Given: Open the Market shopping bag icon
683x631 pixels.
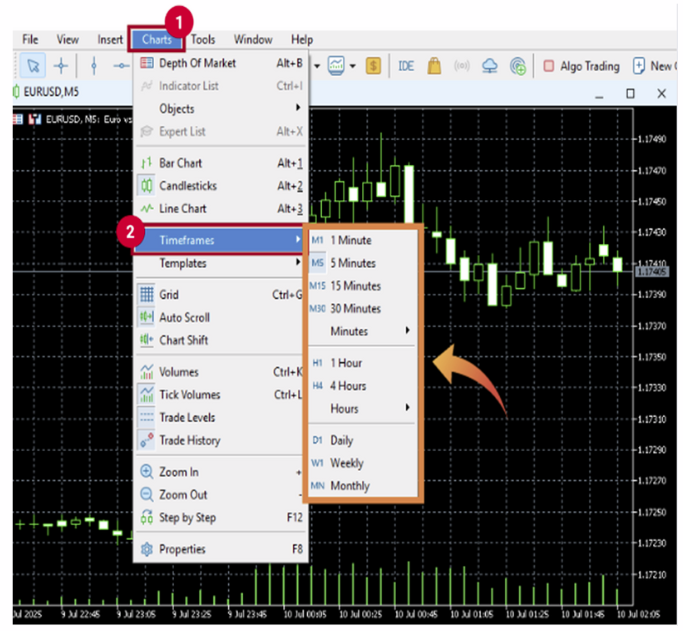Looking at the screenshot, I should point(434,66).
